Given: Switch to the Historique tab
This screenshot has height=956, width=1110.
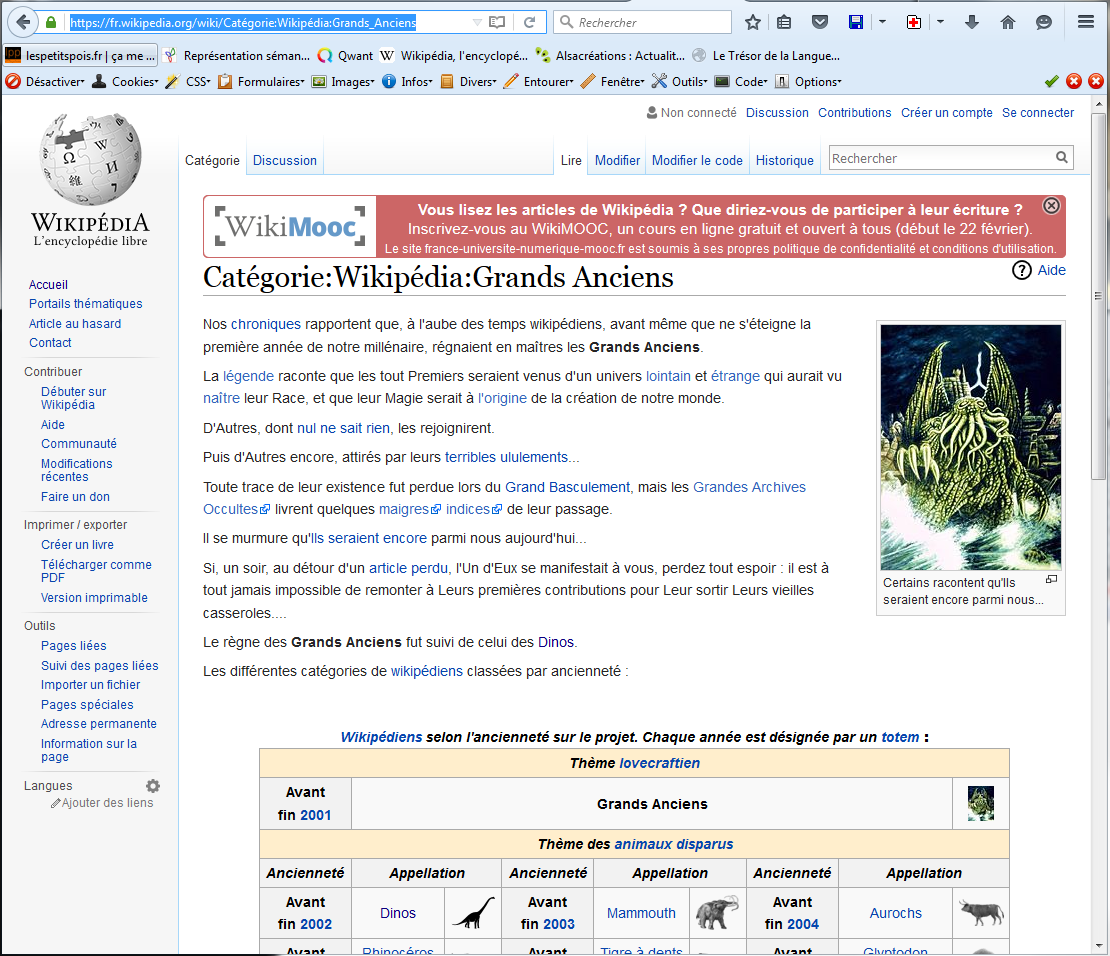Looking at the screenshot, I should click(x=784, y=160).
